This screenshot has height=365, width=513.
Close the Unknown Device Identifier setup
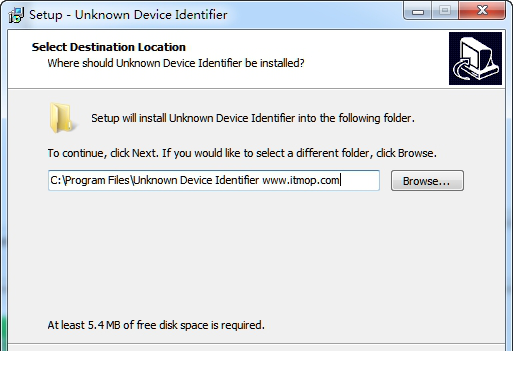[482, 11]
